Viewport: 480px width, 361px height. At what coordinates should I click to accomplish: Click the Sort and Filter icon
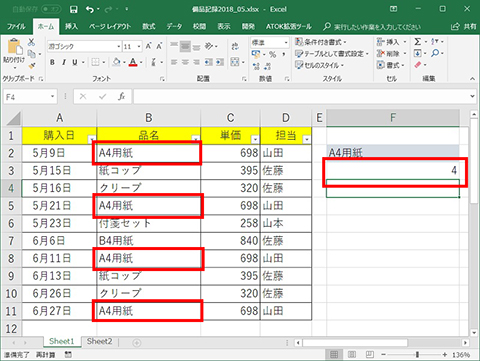click(x=435, y=42)
